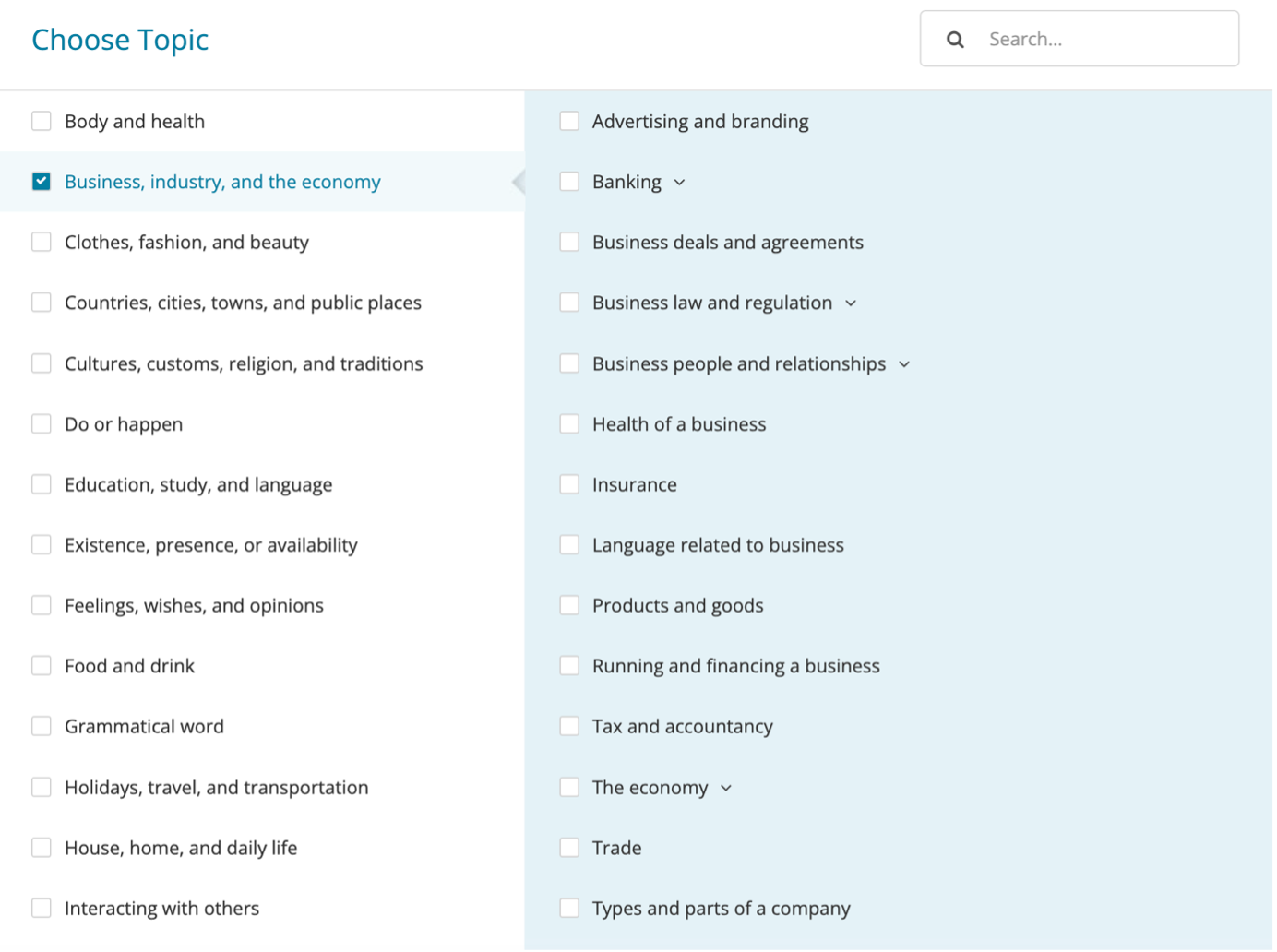Choose Holidays, travel, and transportation topic
The height and width of the screenshot is (952, 1277).
216,788
